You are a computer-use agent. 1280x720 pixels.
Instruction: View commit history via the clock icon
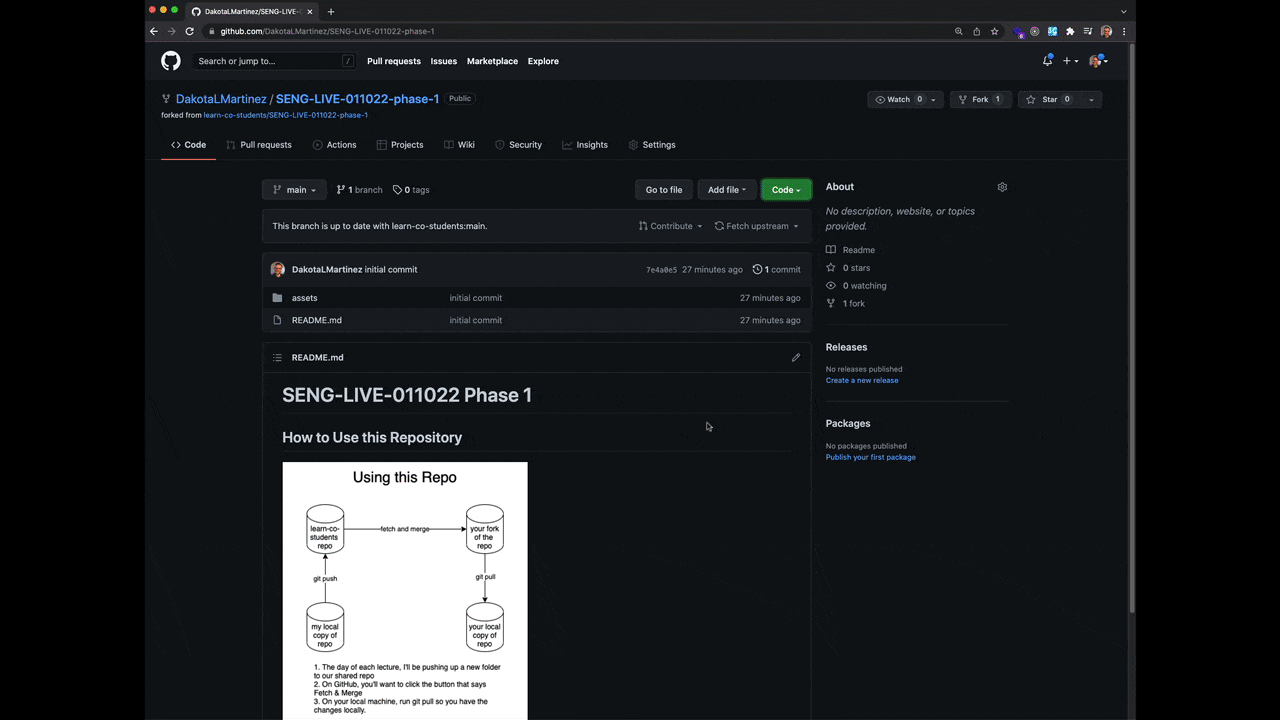757,269
